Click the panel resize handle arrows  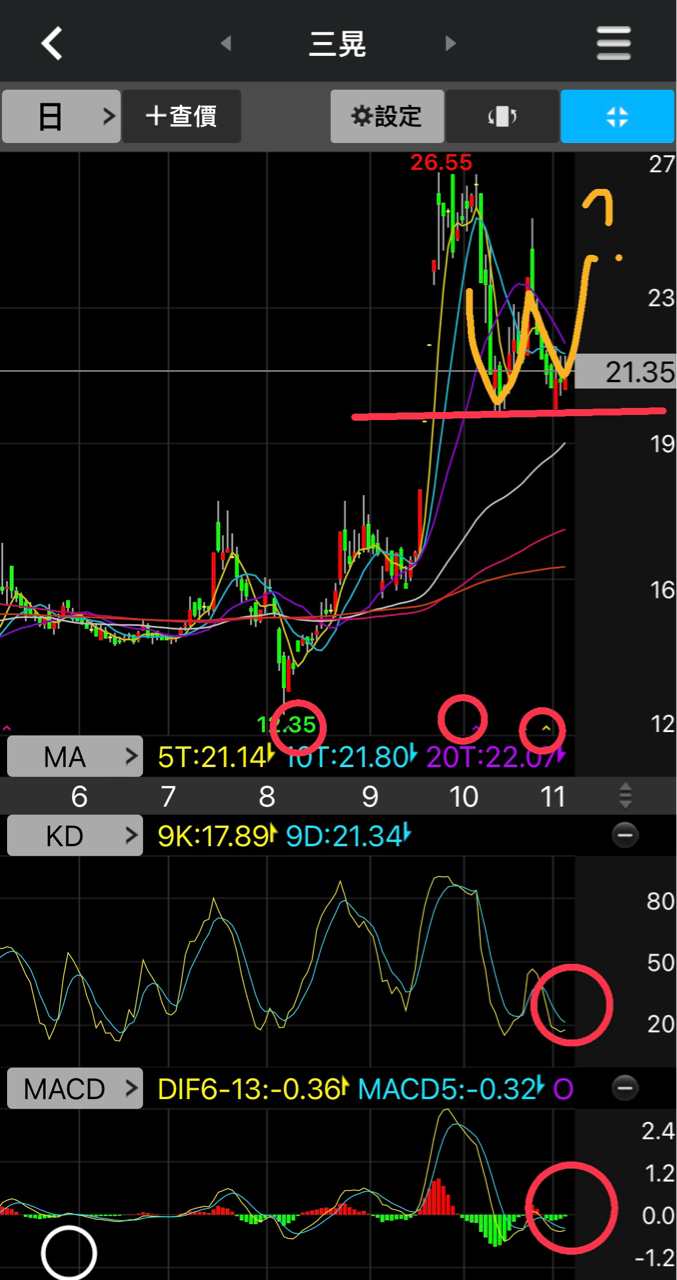click(625, 796)
